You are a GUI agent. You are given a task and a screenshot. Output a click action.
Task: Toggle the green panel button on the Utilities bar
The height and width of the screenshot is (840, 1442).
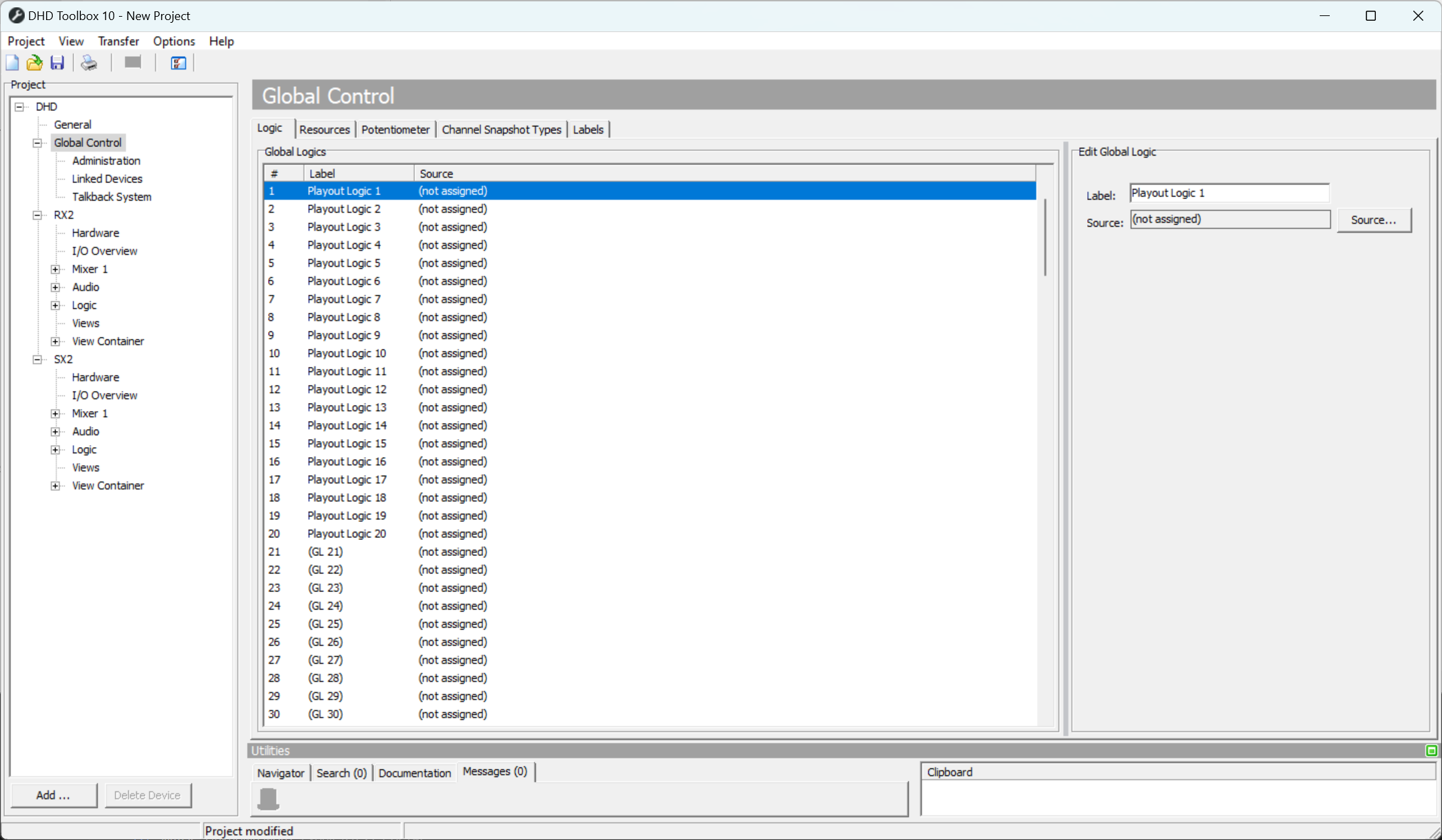pos(1431,750)
